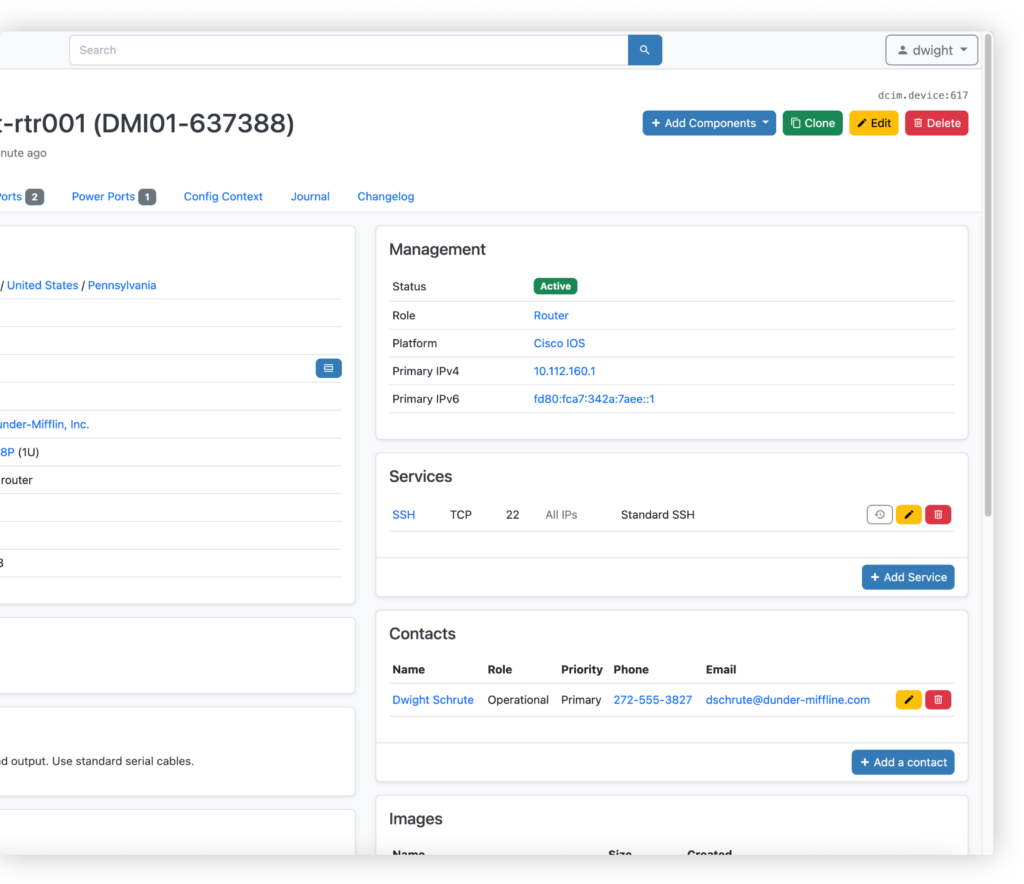
Task: Click the trash icon on the Delete button
Action: click(x=919, y=123)
